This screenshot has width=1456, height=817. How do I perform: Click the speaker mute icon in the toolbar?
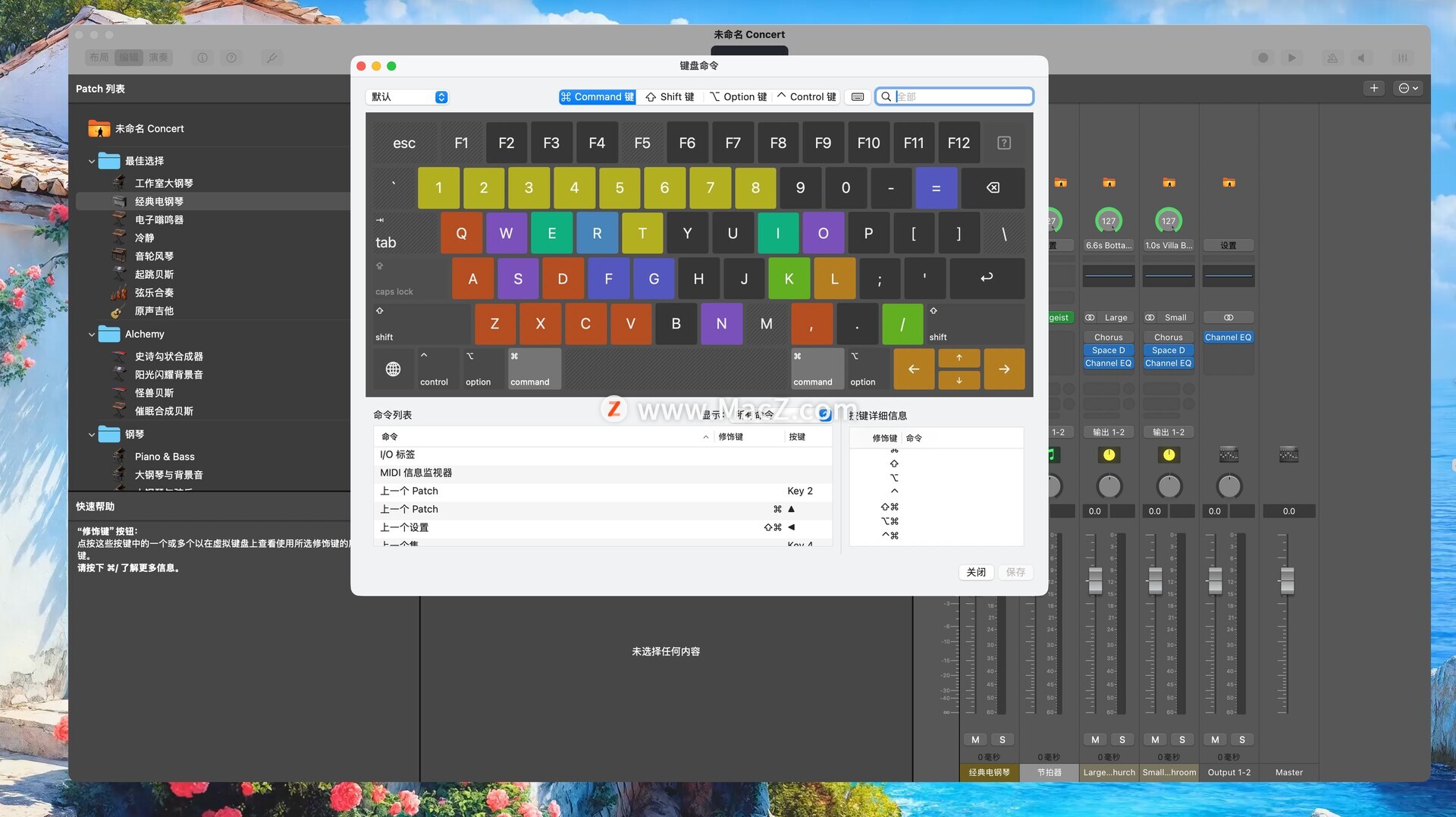click(x=1361, y=58)
